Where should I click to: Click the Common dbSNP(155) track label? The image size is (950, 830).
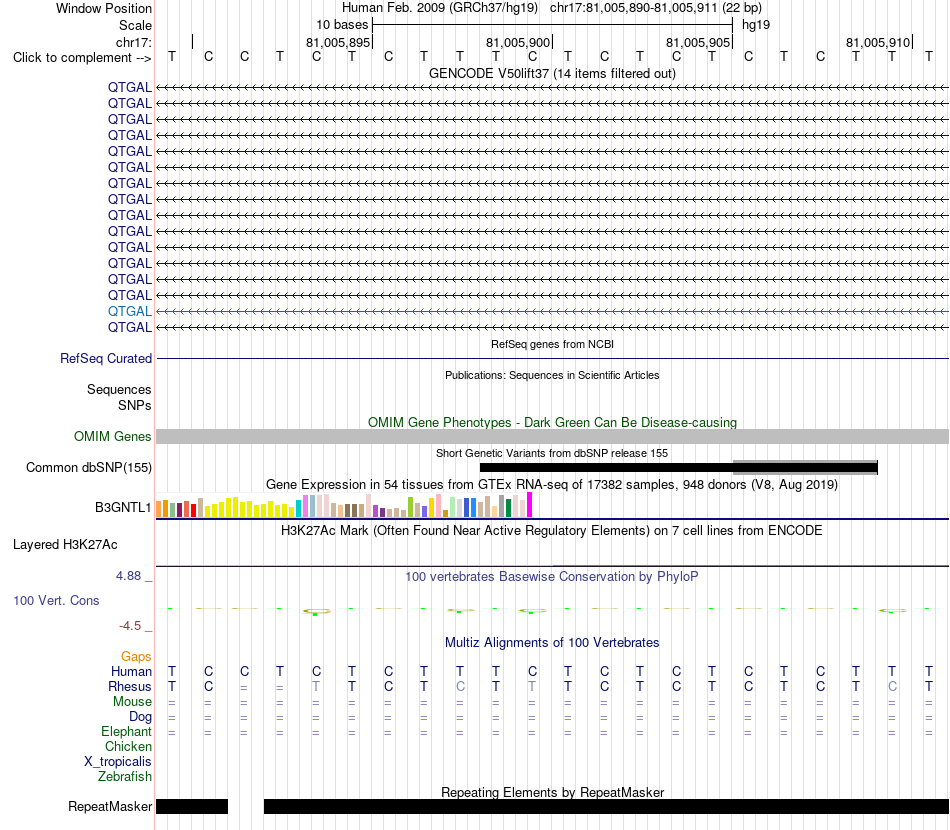click(88, 468)
